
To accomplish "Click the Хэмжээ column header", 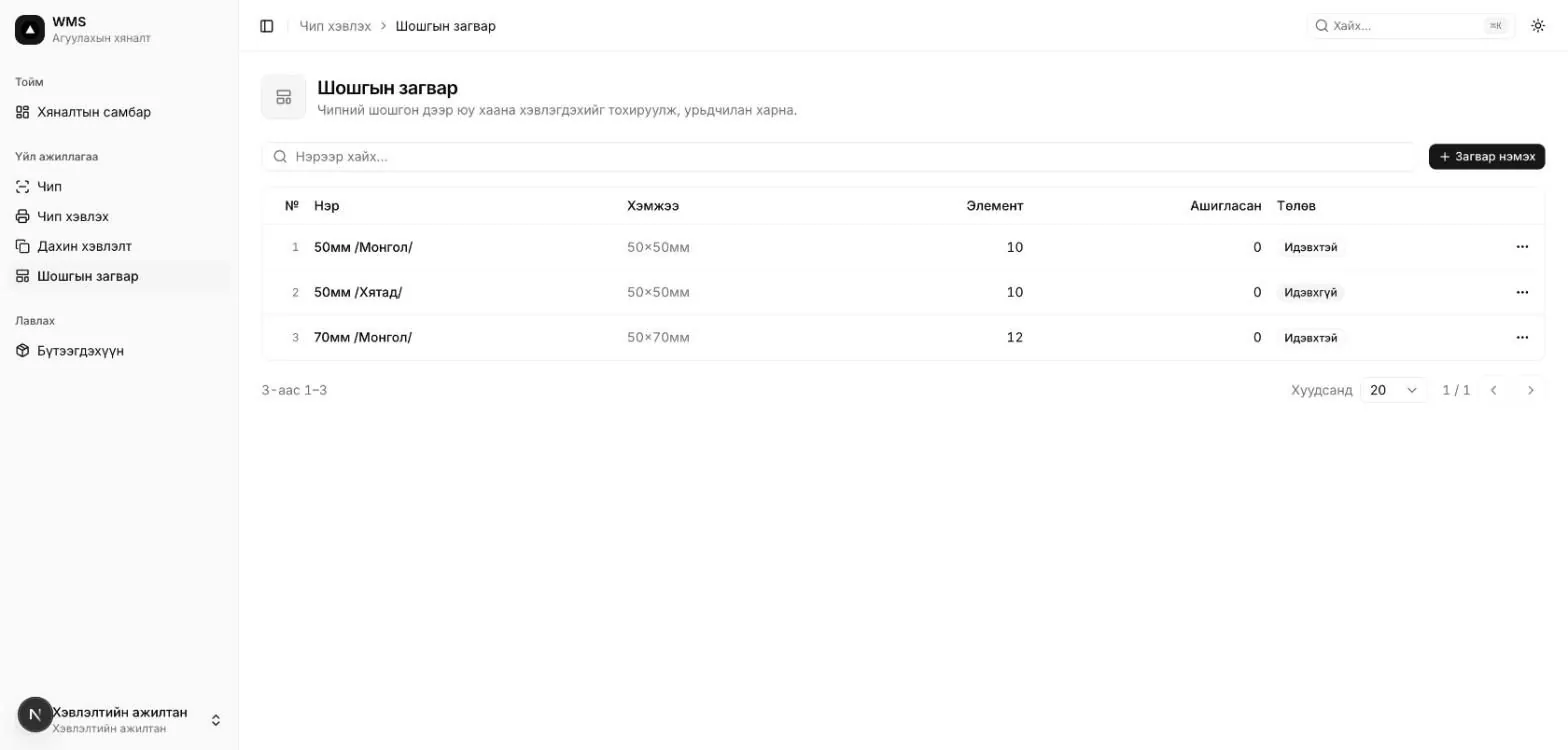I will point(653,206).
